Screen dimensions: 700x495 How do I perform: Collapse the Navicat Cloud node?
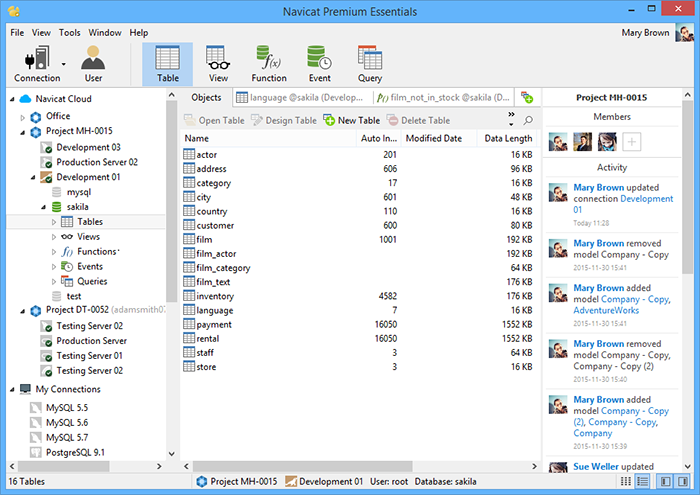12,99
